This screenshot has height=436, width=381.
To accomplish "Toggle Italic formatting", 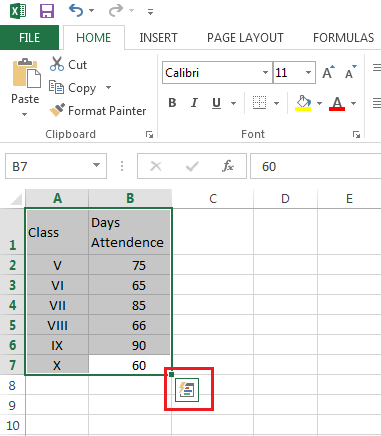I will tap(194, 103).
